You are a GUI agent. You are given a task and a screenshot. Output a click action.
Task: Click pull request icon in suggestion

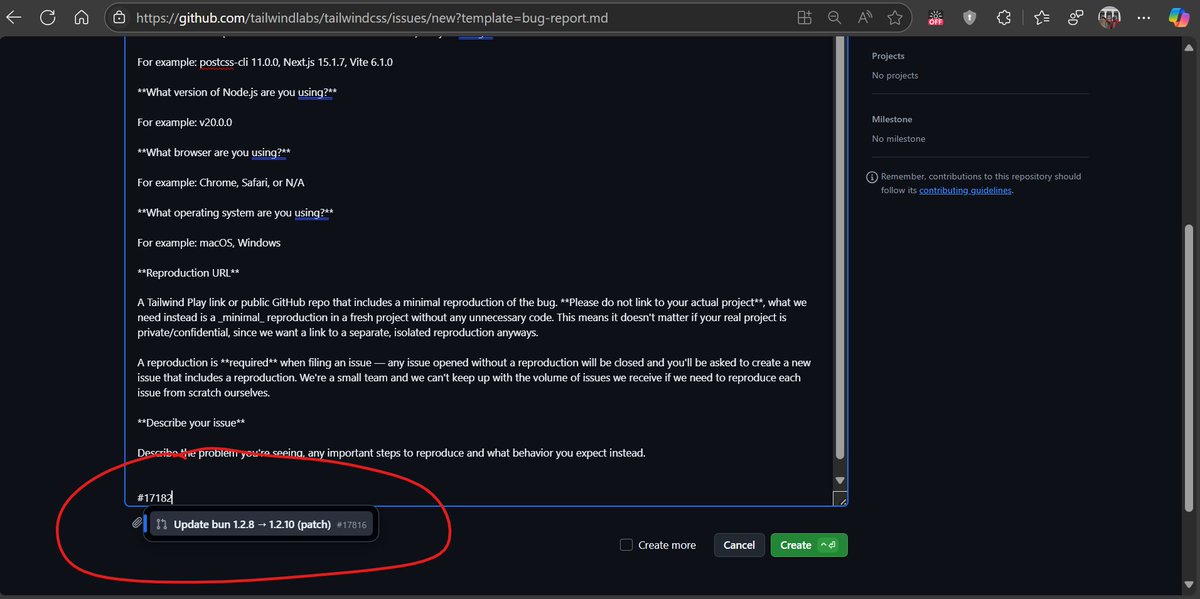pyautogui.click(x=161, y=524)
